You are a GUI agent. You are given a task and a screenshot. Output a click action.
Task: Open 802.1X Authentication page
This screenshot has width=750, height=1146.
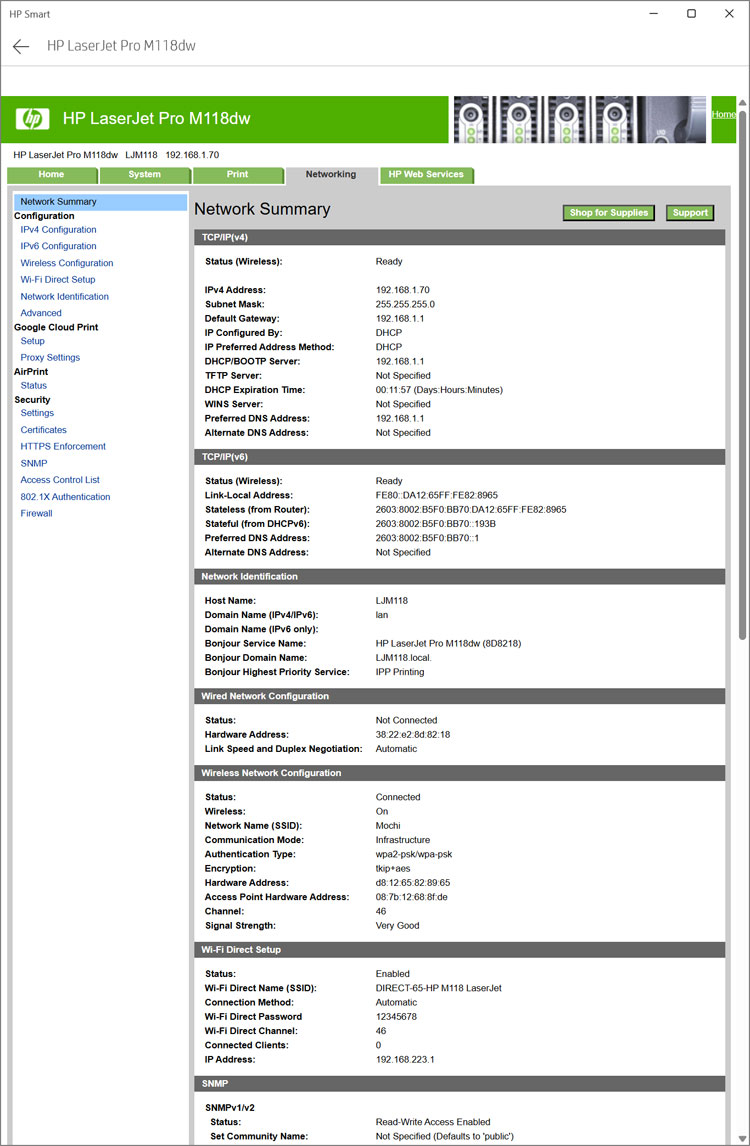pyautogui.click(x=65, y=497)
